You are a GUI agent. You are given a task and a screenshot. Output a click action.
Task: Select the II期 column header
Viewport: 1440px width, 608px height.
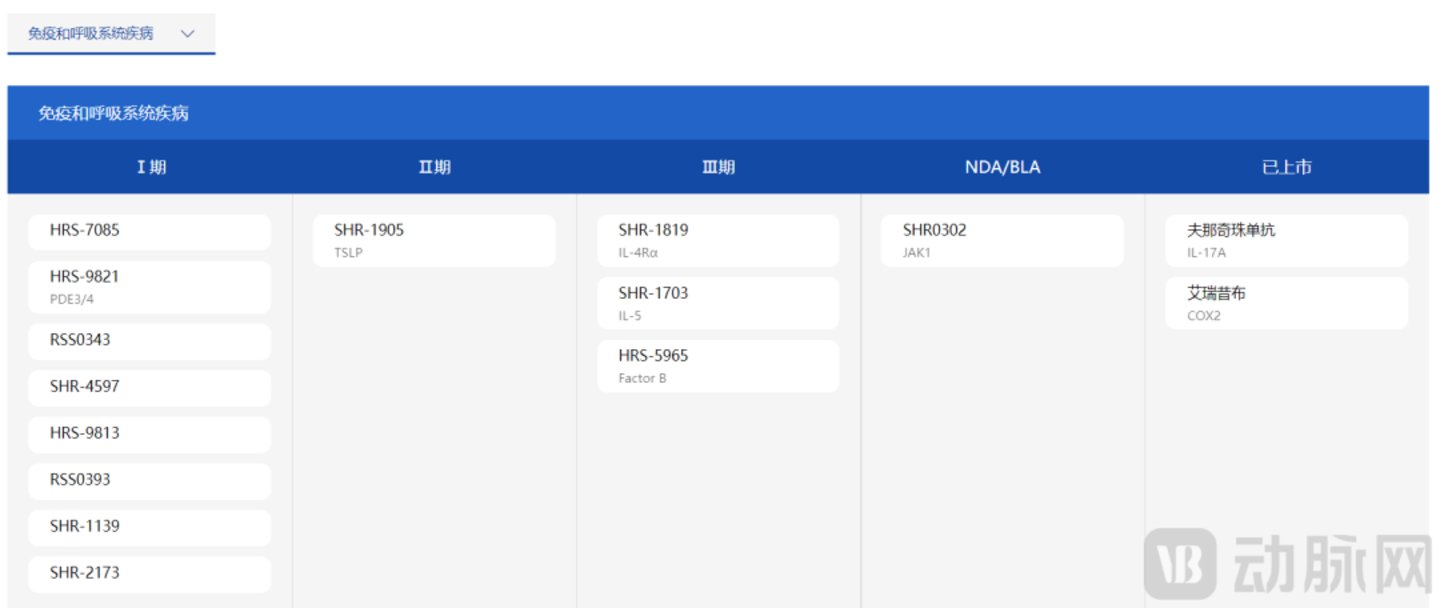(434, 167)
